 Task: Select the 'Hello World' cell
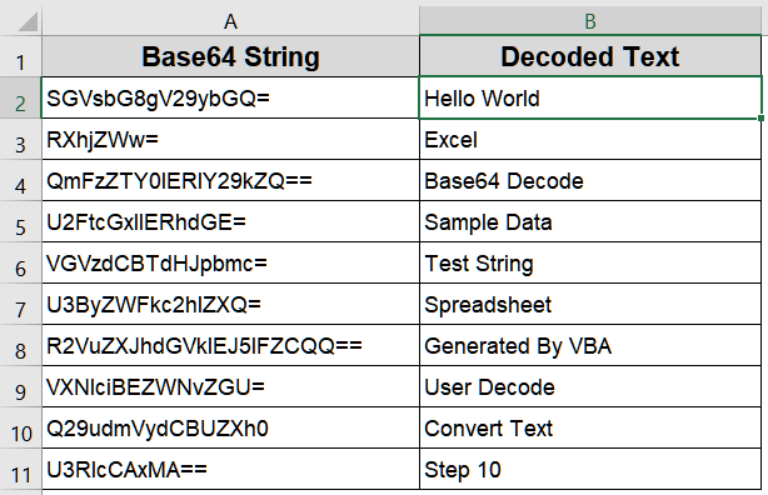click(590, 99)
